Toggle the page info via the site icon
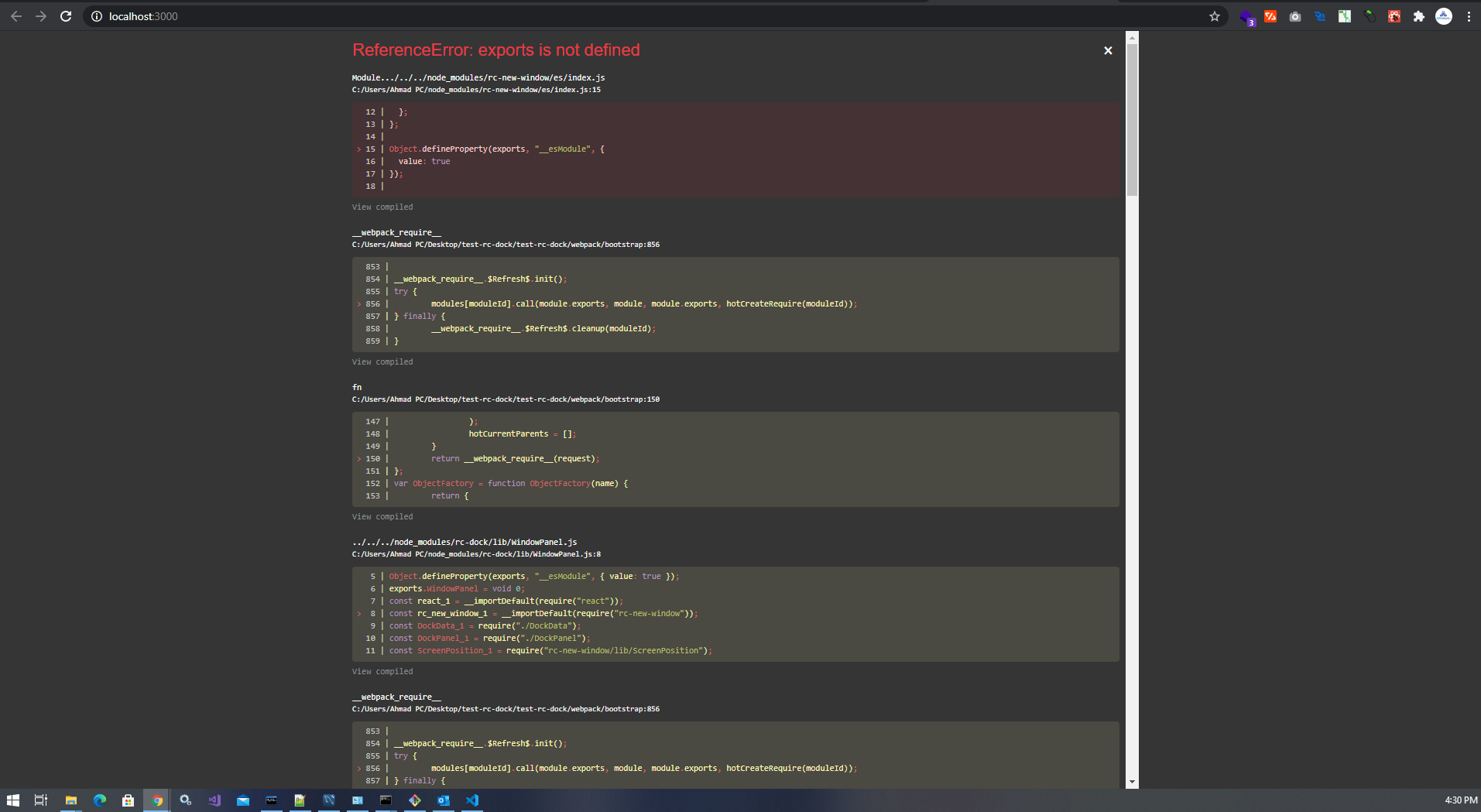Viewport: 1481px width, 812px height. tap(96, 15)
